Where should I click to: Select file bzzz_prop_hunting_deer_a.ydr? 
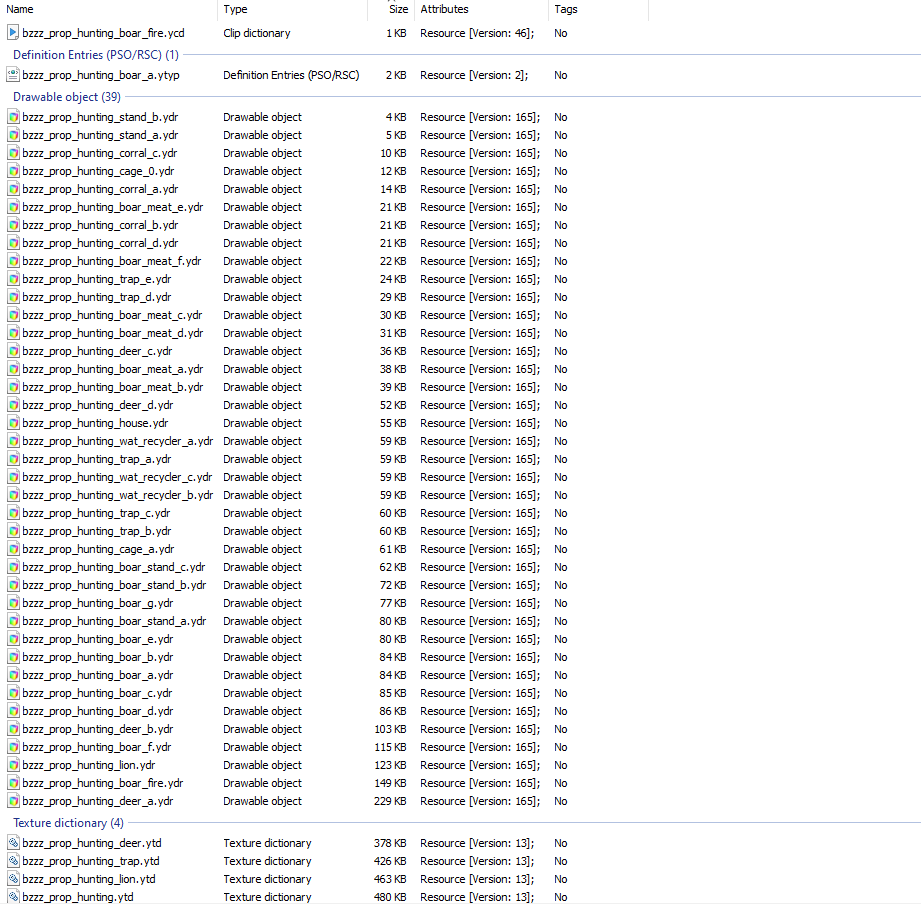pyautogui.click(x=98, y=801)
